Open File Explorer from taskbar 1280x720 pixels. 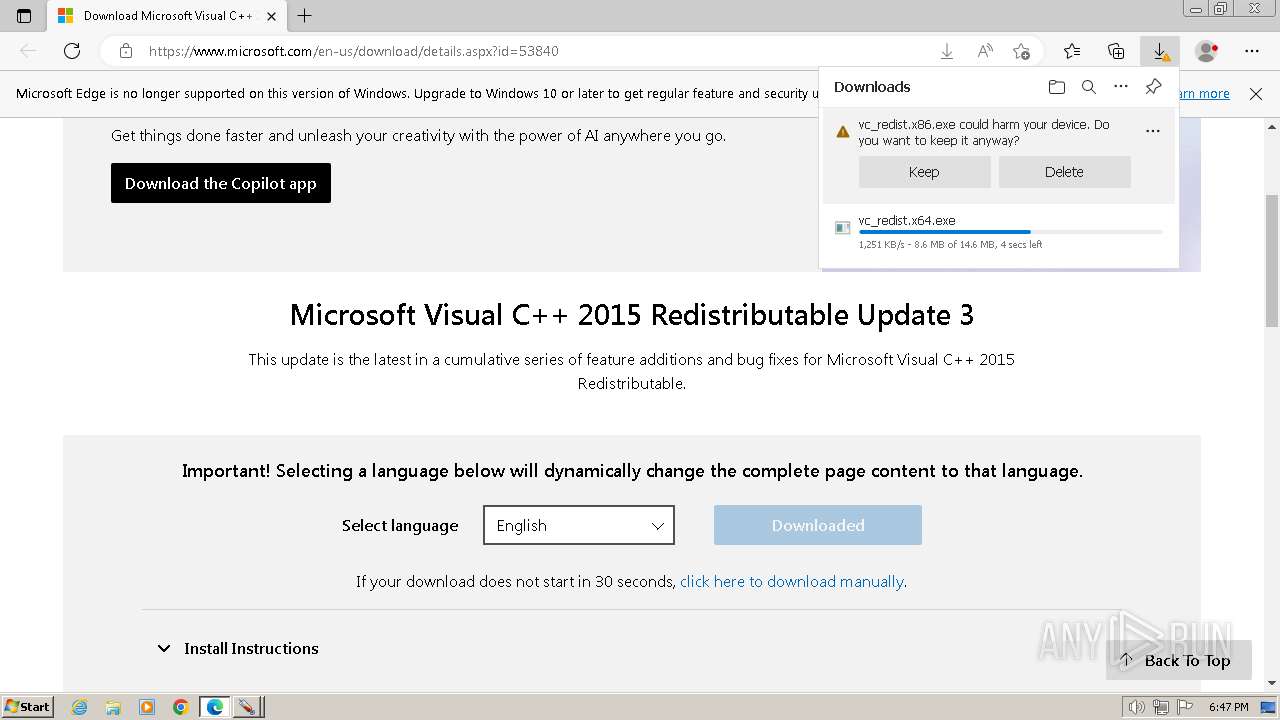tap(113, 707)
